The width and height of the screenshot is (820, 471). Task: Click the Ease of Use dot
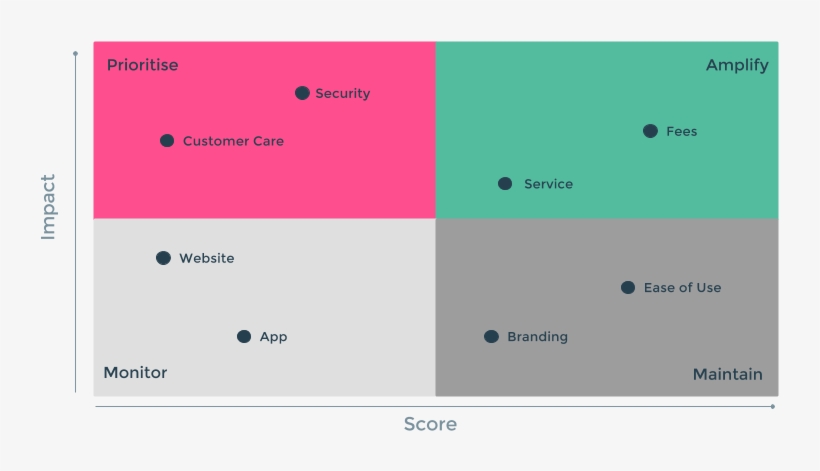coord(628,288)
